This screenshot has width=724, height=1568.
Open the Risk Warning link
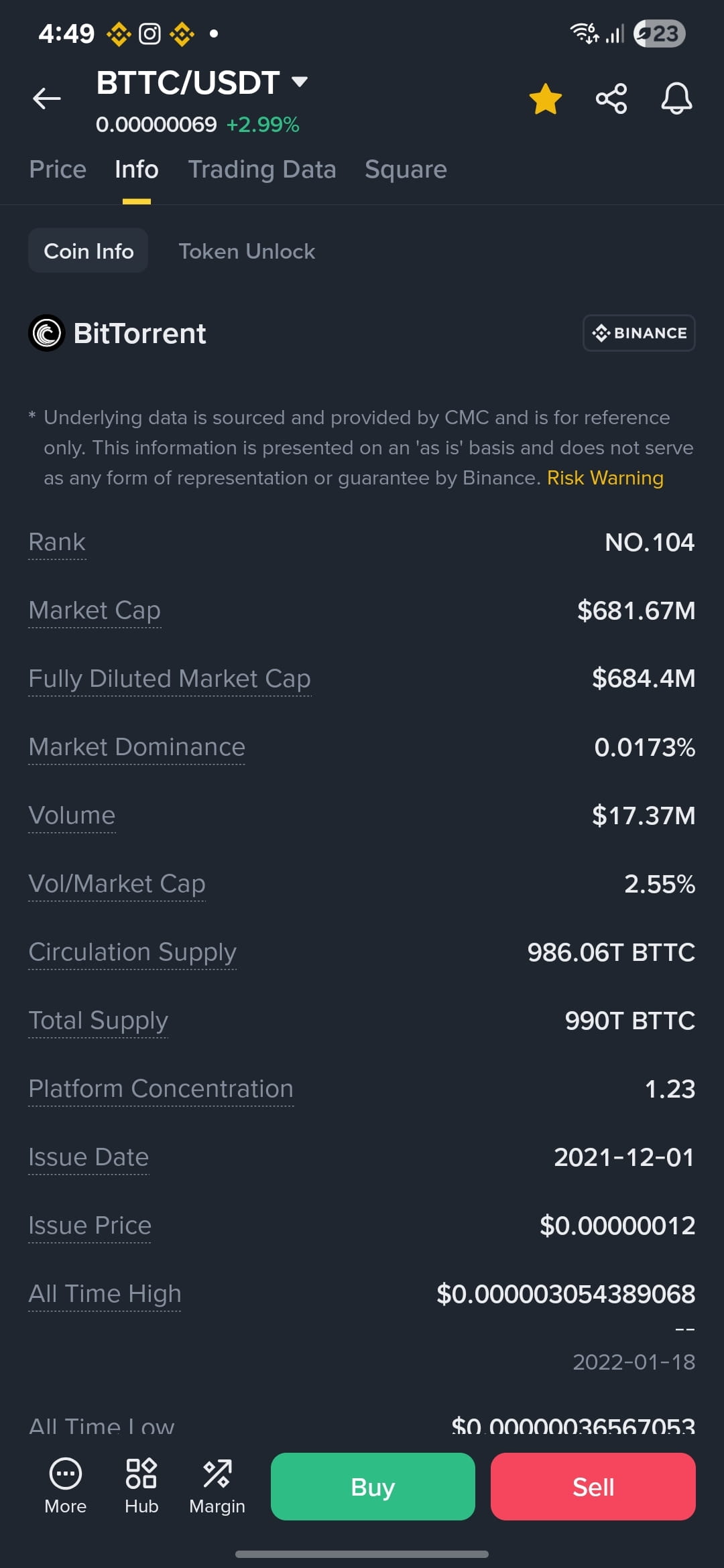coord(605,478)
